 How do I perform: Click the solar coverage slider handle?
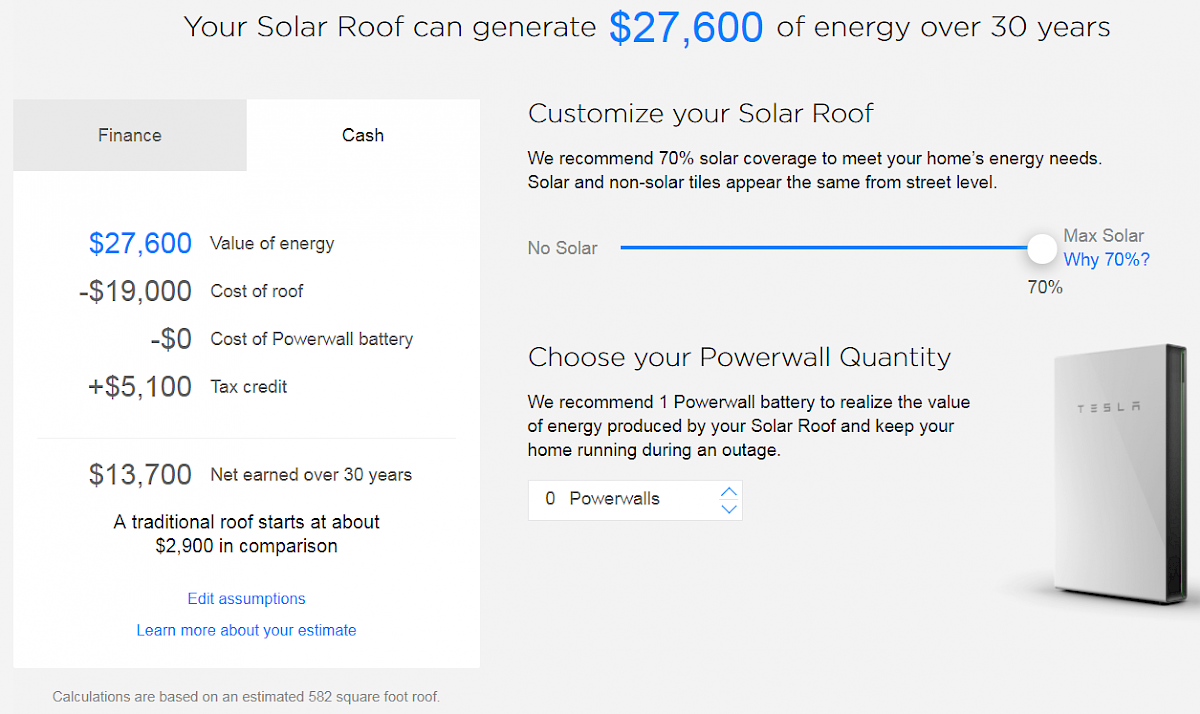pyautogui.click(x=1042, y=248)
